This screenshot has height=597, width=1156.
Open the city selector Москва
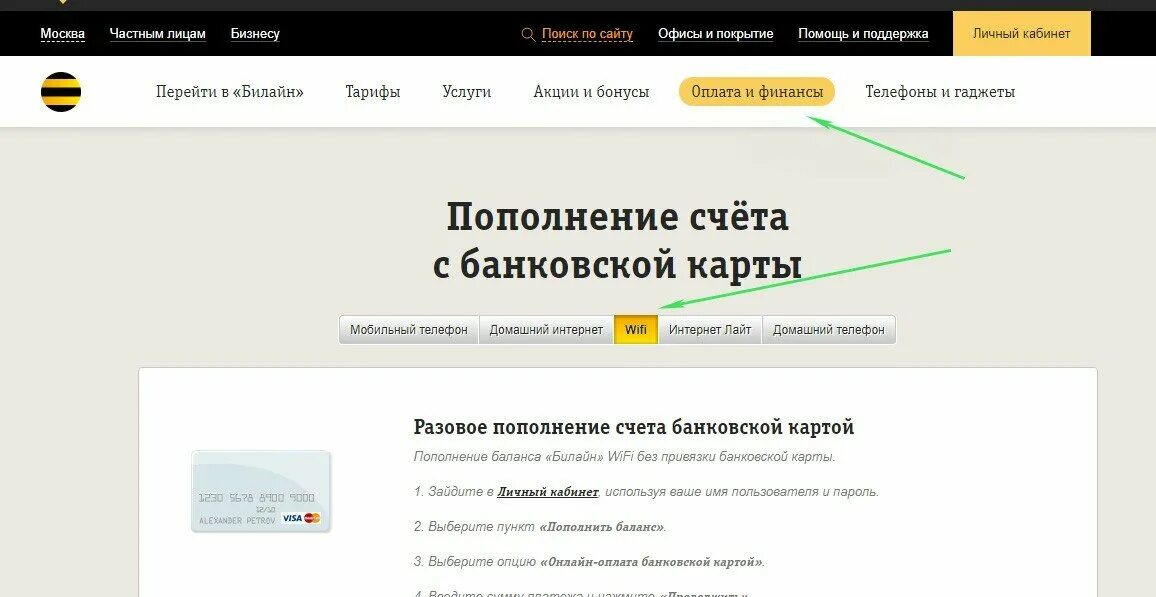click(63, 33)
